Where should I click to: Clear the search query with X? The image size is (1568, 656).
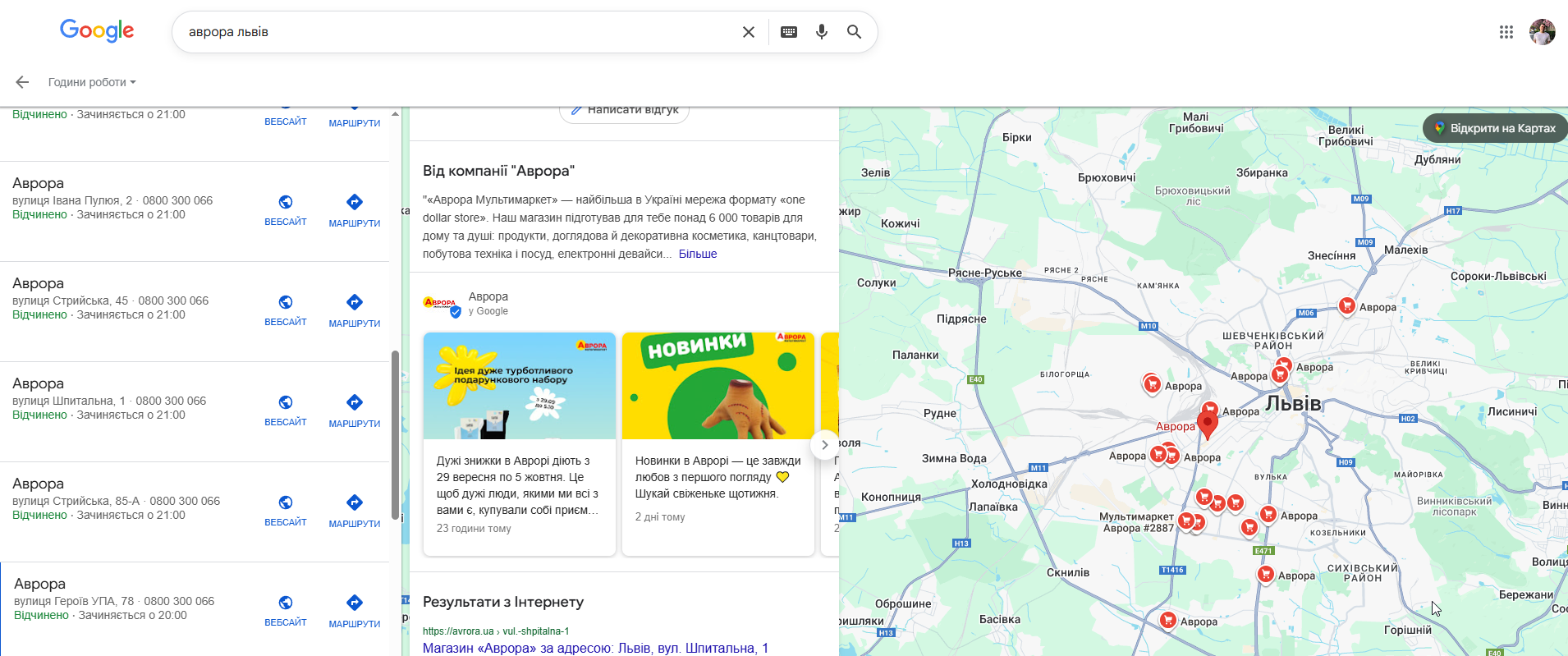(x=749, y=32)
